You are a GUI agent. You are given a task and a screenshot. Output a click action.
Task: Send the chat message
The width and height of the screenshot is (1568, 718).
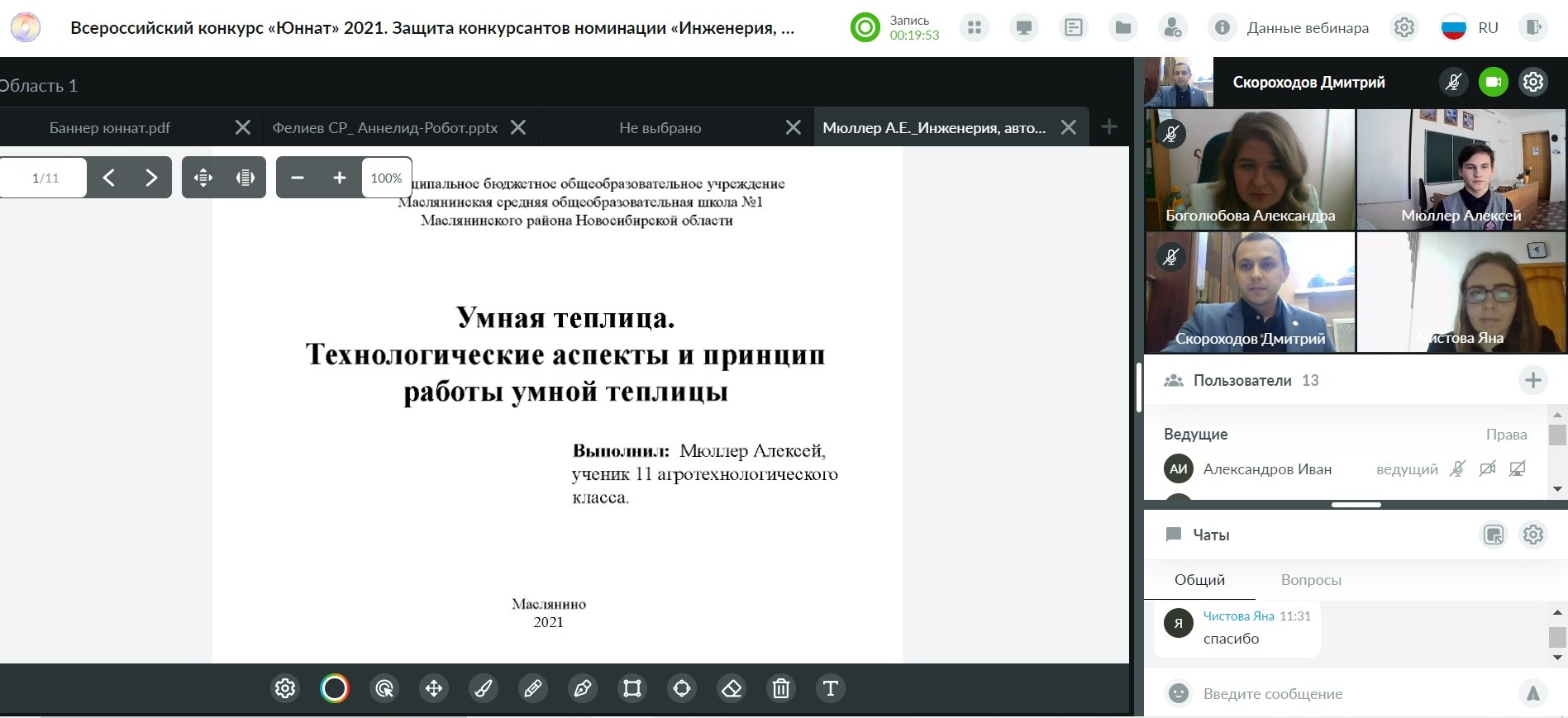(x=1533, y=693)
